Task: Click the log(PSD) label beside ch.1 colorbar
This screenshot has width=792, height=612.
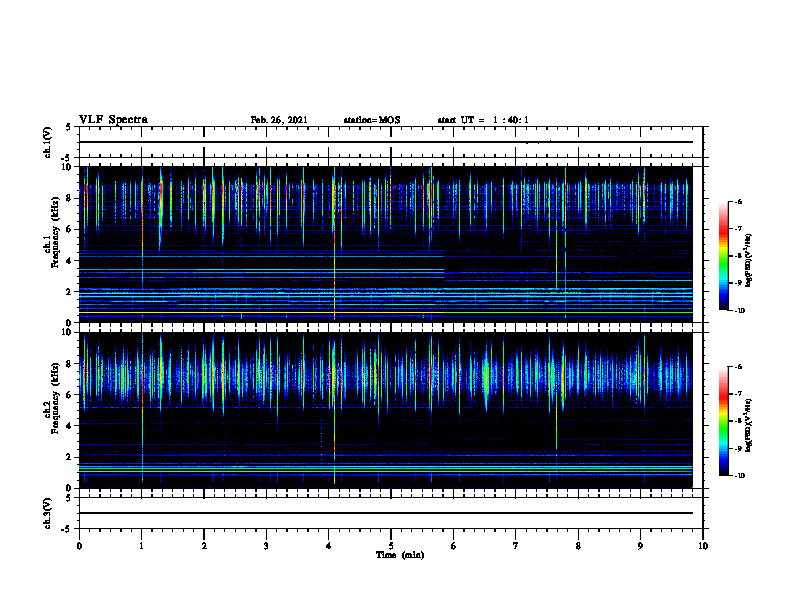Action: point(750,260)
